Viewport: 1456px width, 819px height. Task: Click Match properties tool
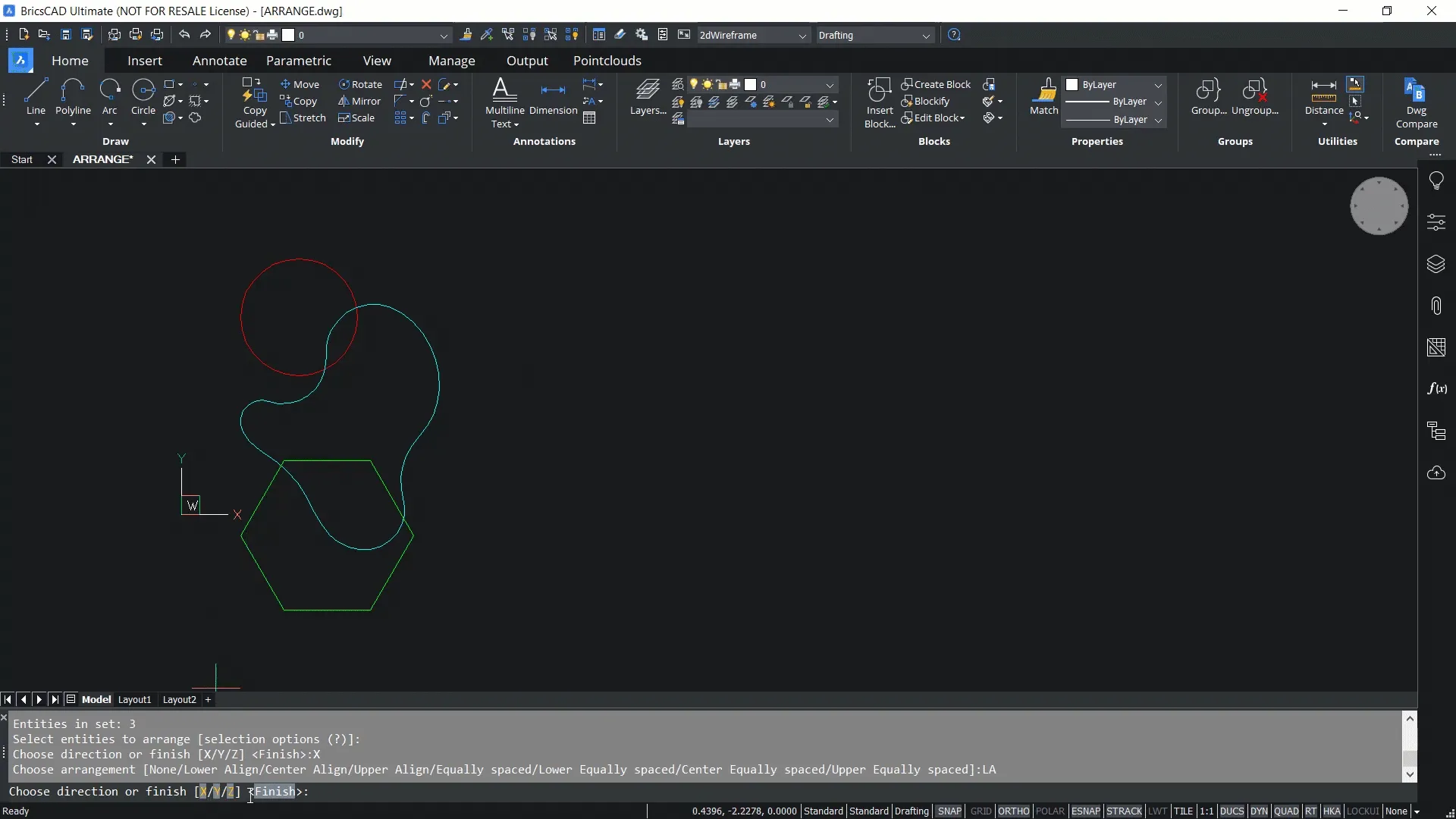point(1043,97)
